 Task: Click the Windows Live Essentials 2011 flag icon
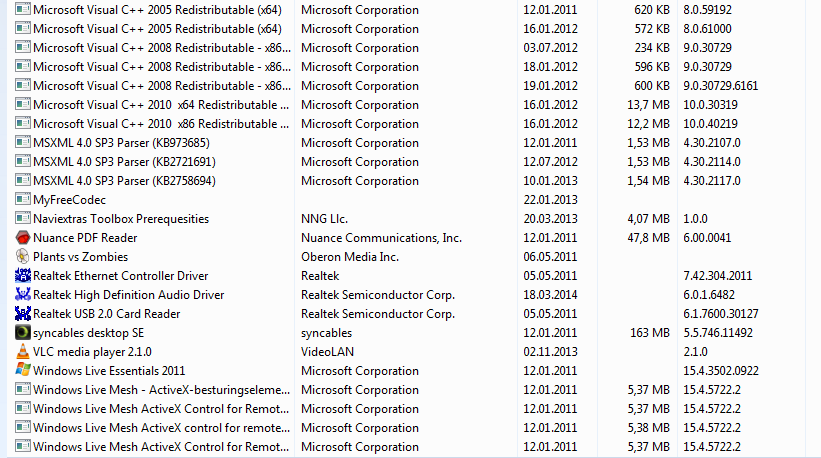pyautogui.click(x=23, y=370)
